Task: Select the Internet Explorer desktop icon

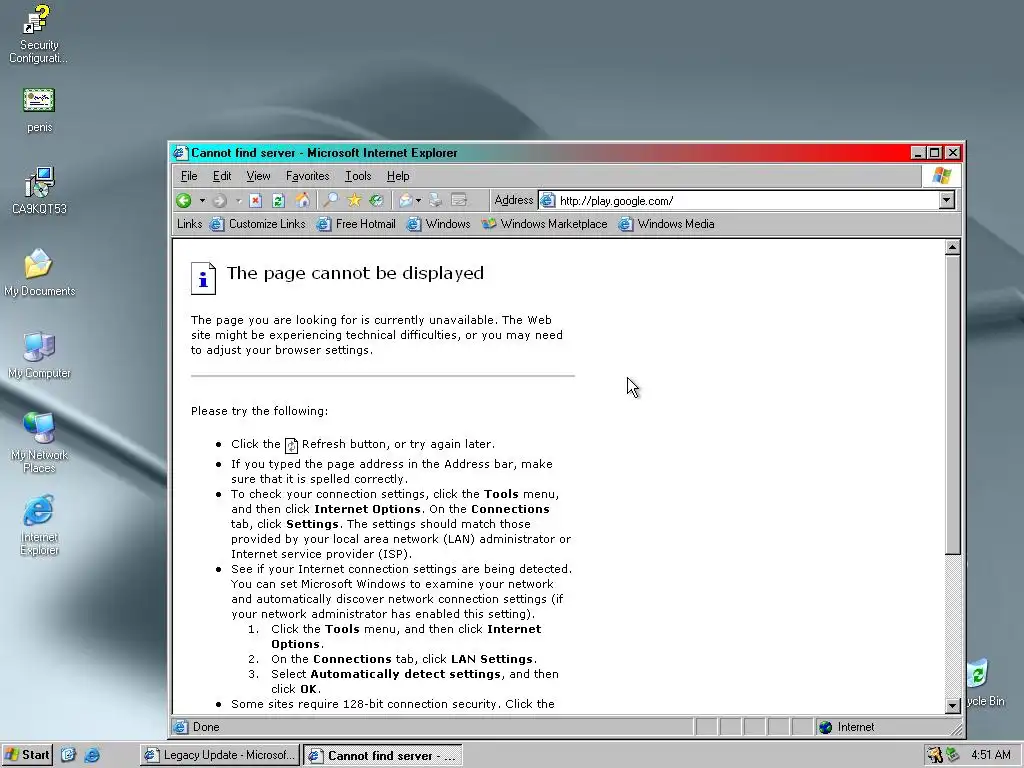Action: pos(39,525)
